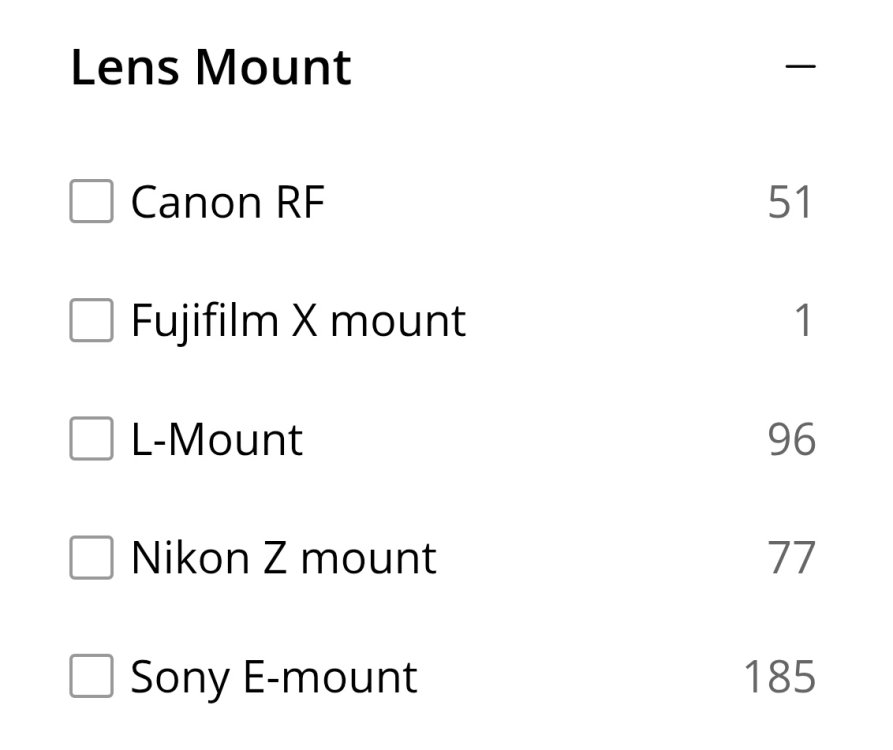The height and width of the screenshot is (750, 893).
Task: Choose the L-Mount filter label
Action: click(x=216, y=440)
